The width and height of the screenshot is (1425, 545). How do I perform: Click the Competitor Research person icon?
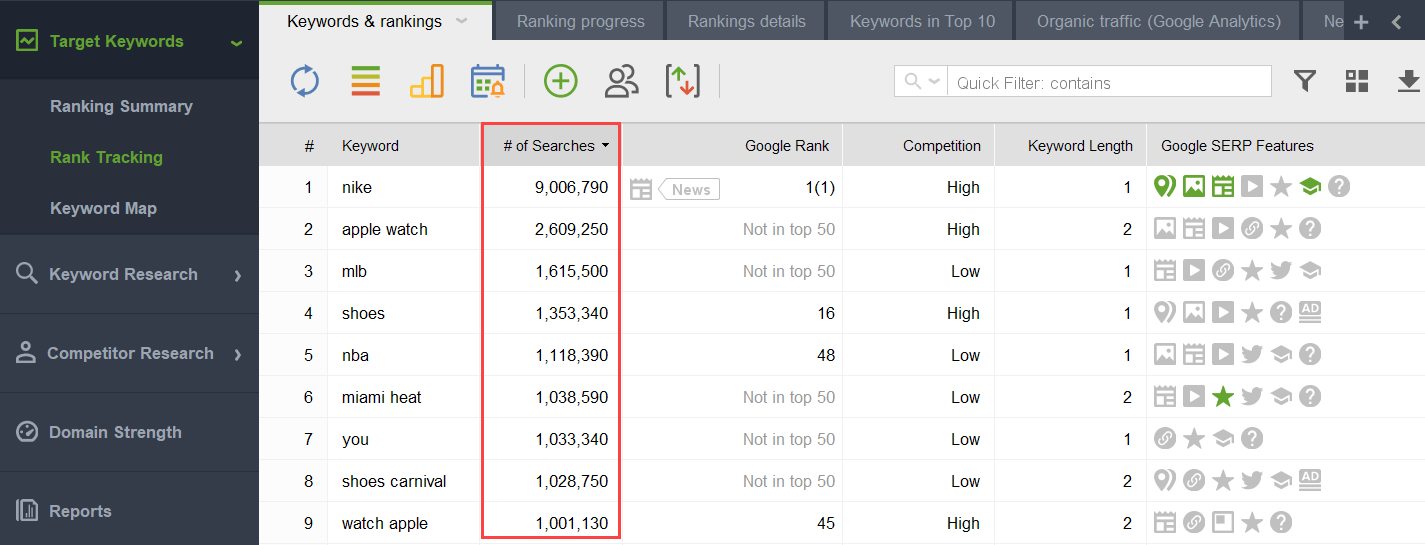(x=27, y=352)
